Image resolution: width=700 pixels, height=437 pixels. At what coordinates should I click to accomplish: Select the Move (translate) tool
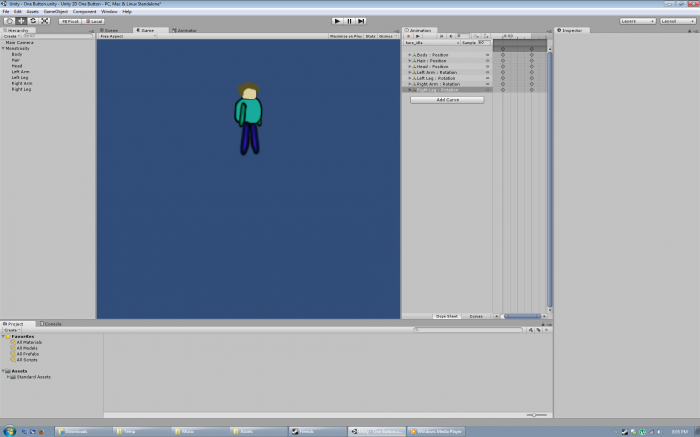(x=21, y=21)
